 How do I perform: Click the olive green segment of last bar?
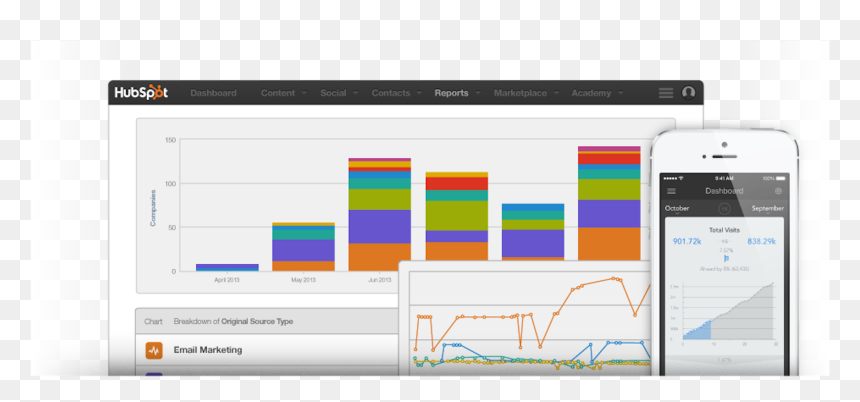click(x=609, y=190)
